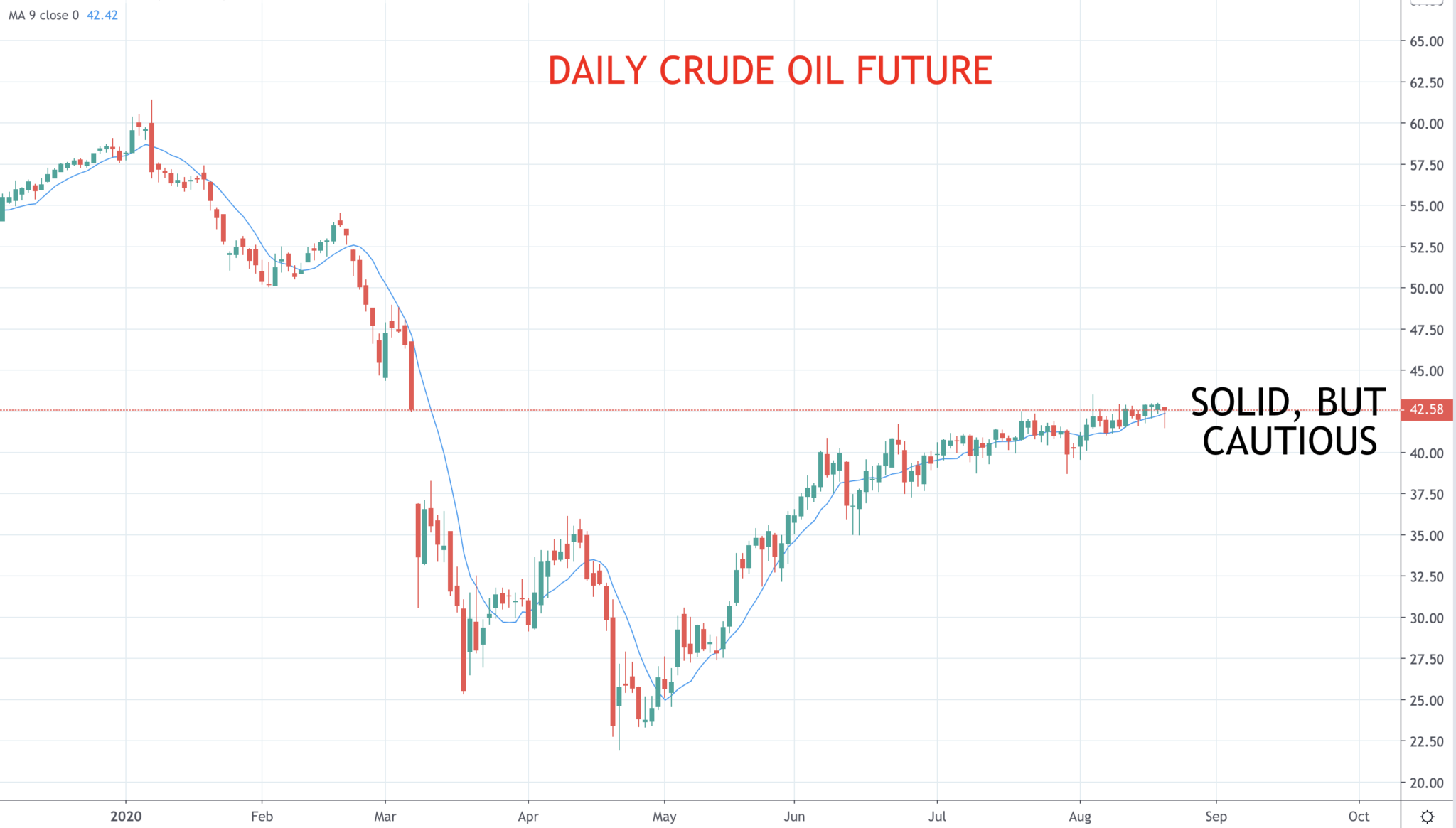
Task: Click the 50.00 price scale label
Action: (1427, 289)
